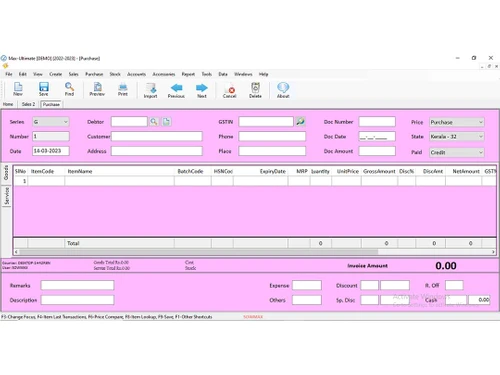Open the Purchase menu

point(94,74)
